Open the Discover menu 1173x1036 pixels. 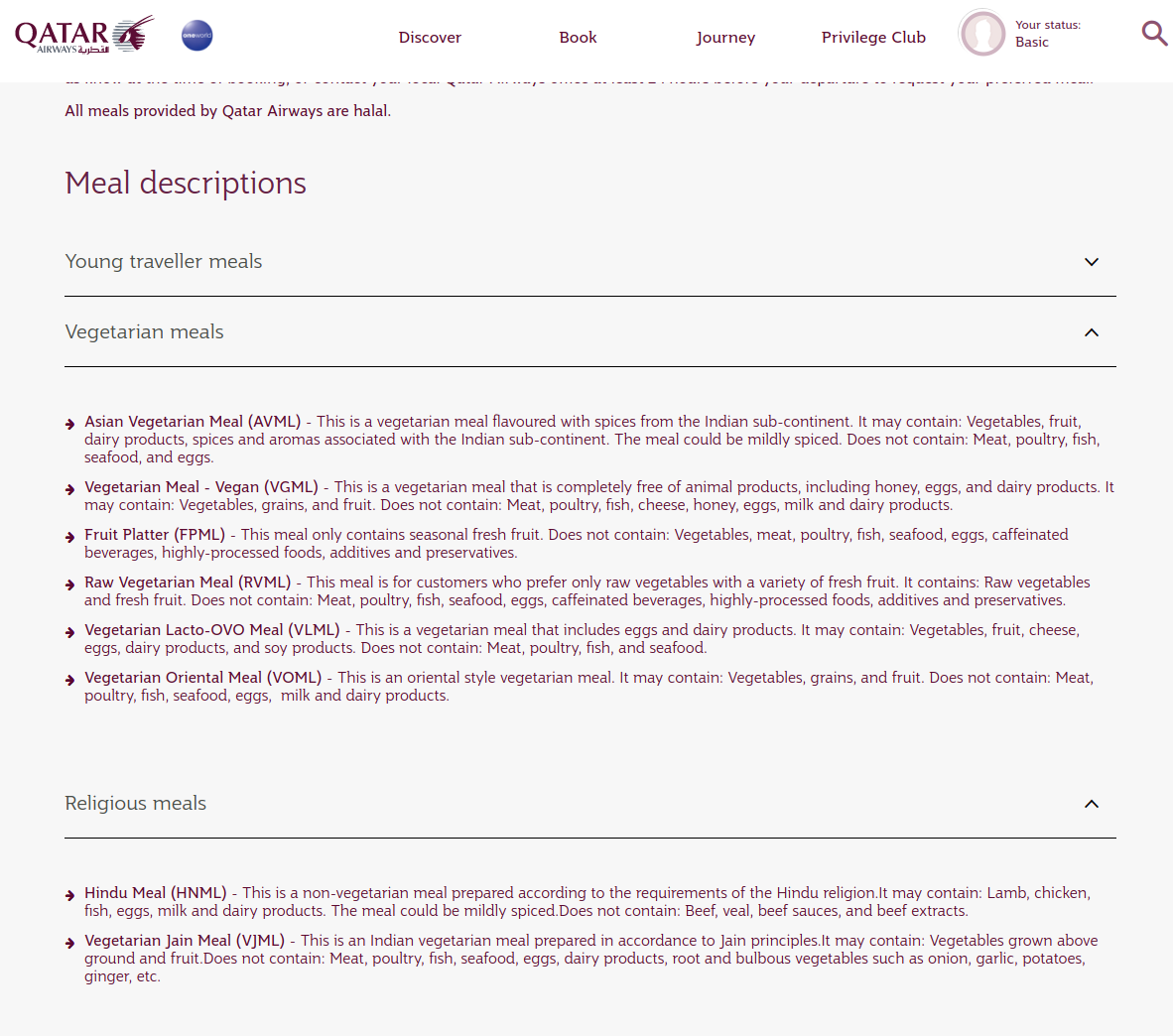430,38
